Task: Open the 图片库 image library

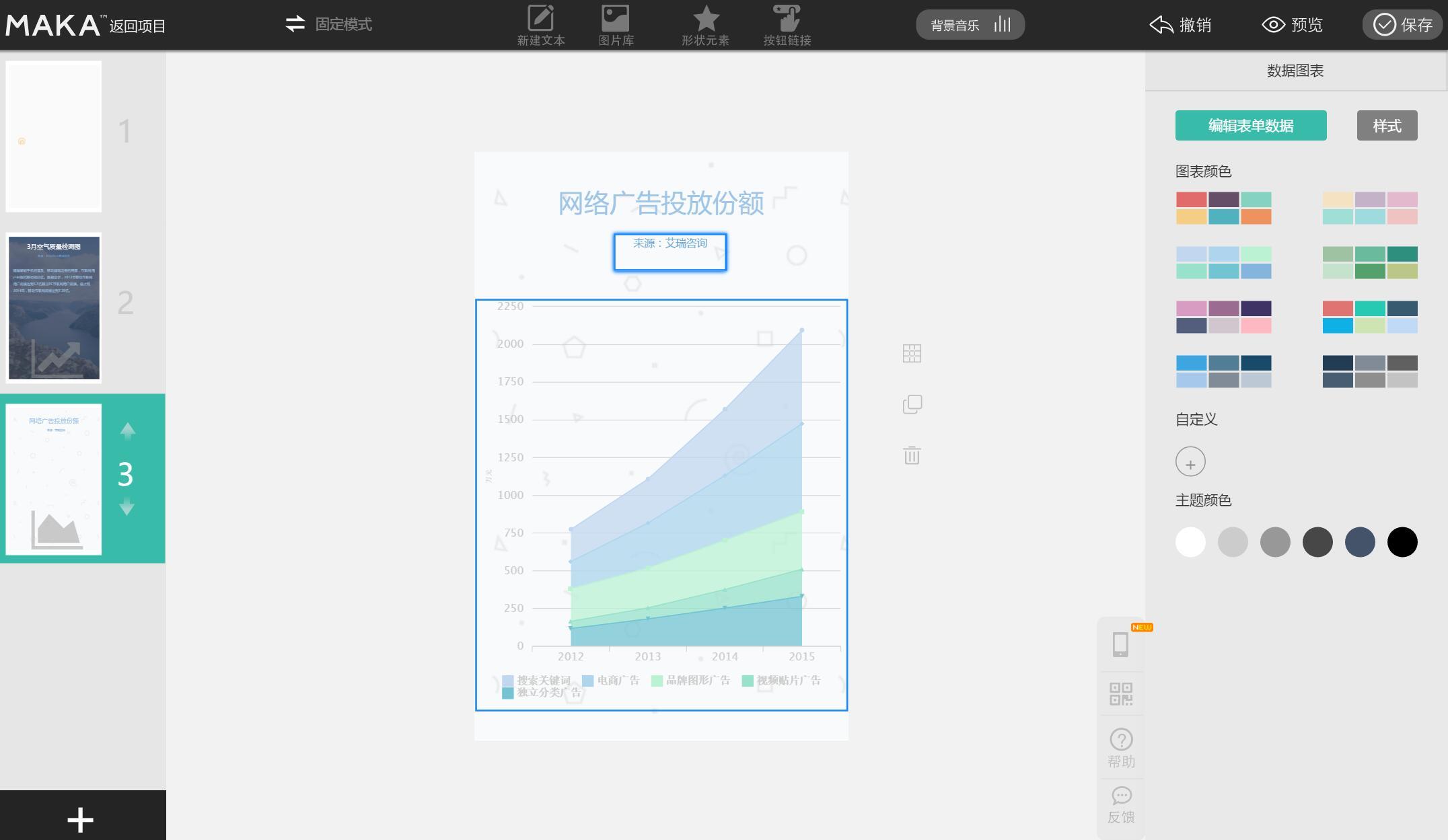Action: tap(616, 26)
